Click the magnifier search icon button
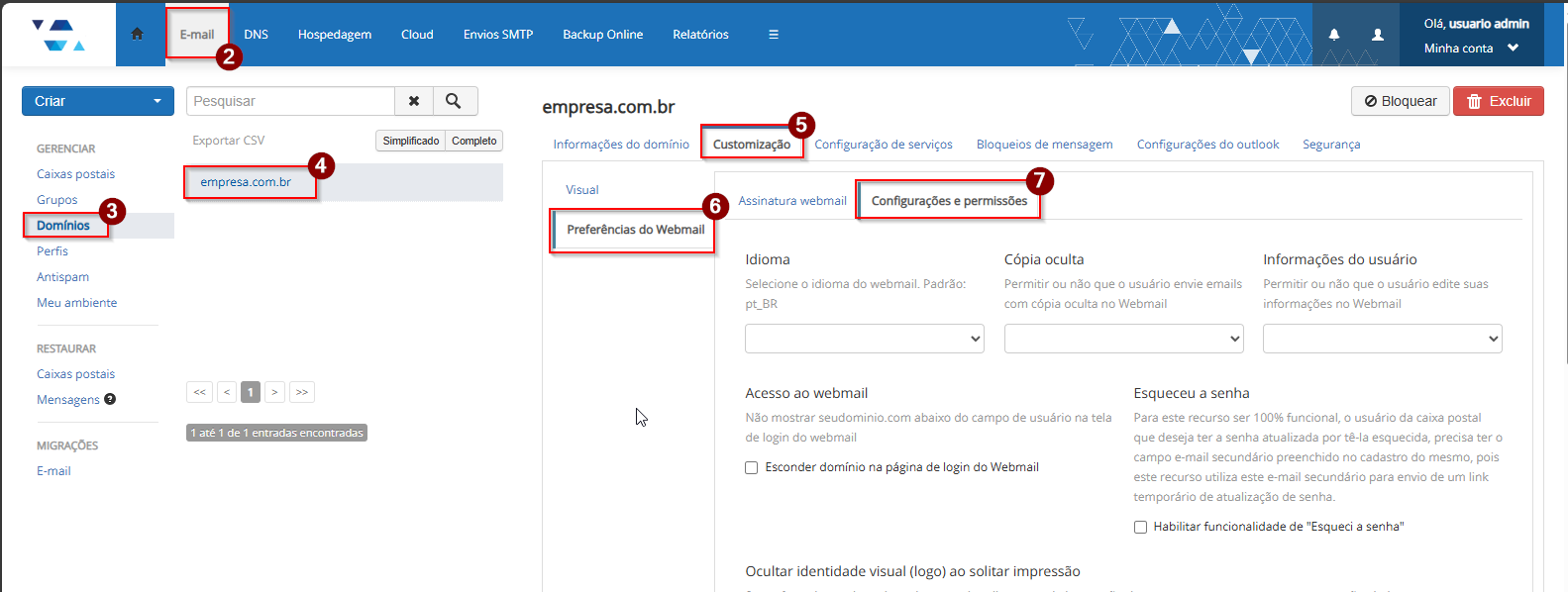Image resolution: width=1568 pixels, height=592 pixels. pos(454,101)
